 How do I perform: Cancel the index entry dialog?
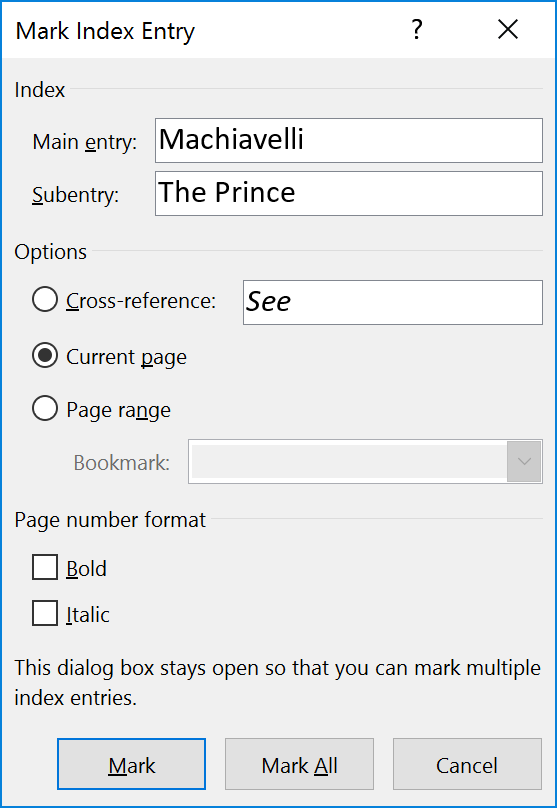467,764
